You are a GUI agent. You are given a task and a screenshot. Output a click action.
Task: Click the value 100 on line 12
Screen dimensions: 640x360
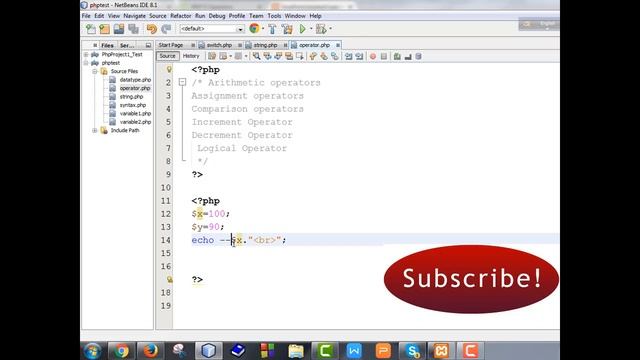[x=217, y=213]
